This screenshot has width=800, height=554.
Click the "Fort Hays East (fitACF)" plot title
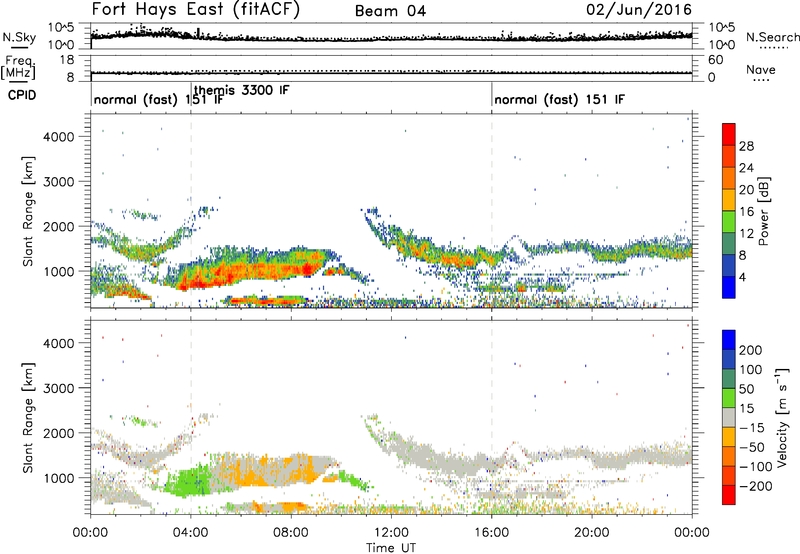[195, 10]
